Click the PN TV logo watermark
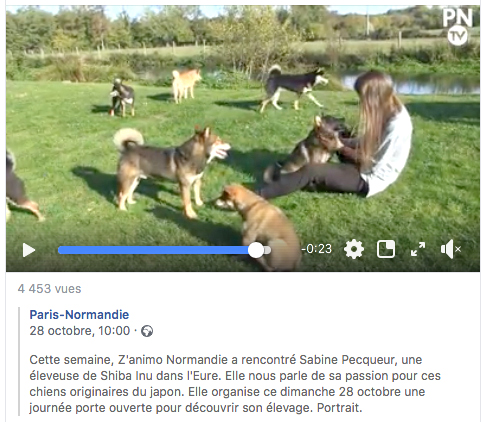This screenshot has height=422, width=486. pyautogui.click(x=457, y=27)
